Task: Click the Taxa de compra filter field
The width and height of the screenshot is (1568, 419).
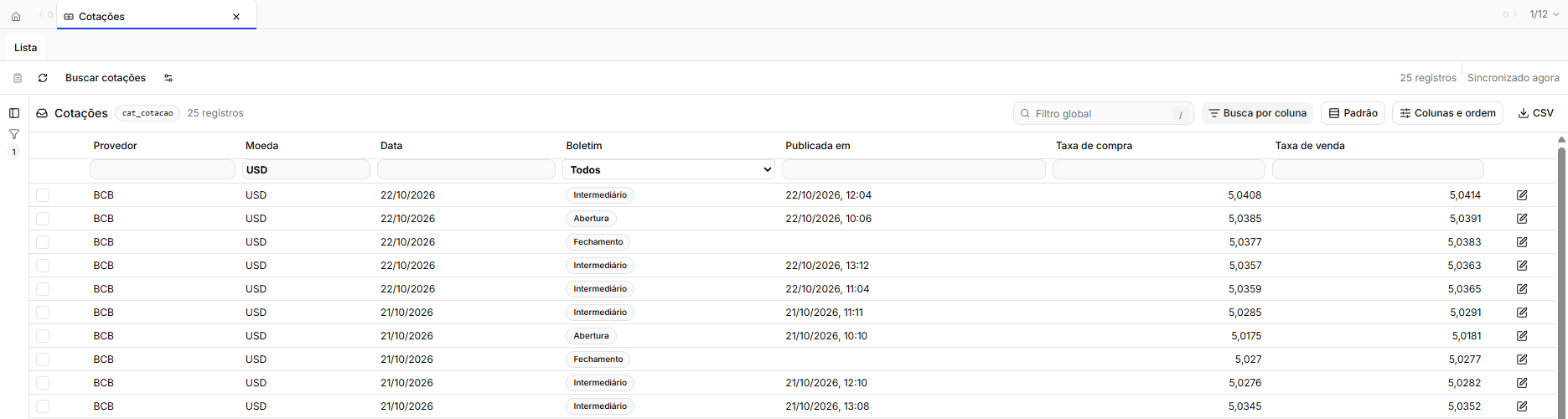Action: click(x=1159, y=170)
